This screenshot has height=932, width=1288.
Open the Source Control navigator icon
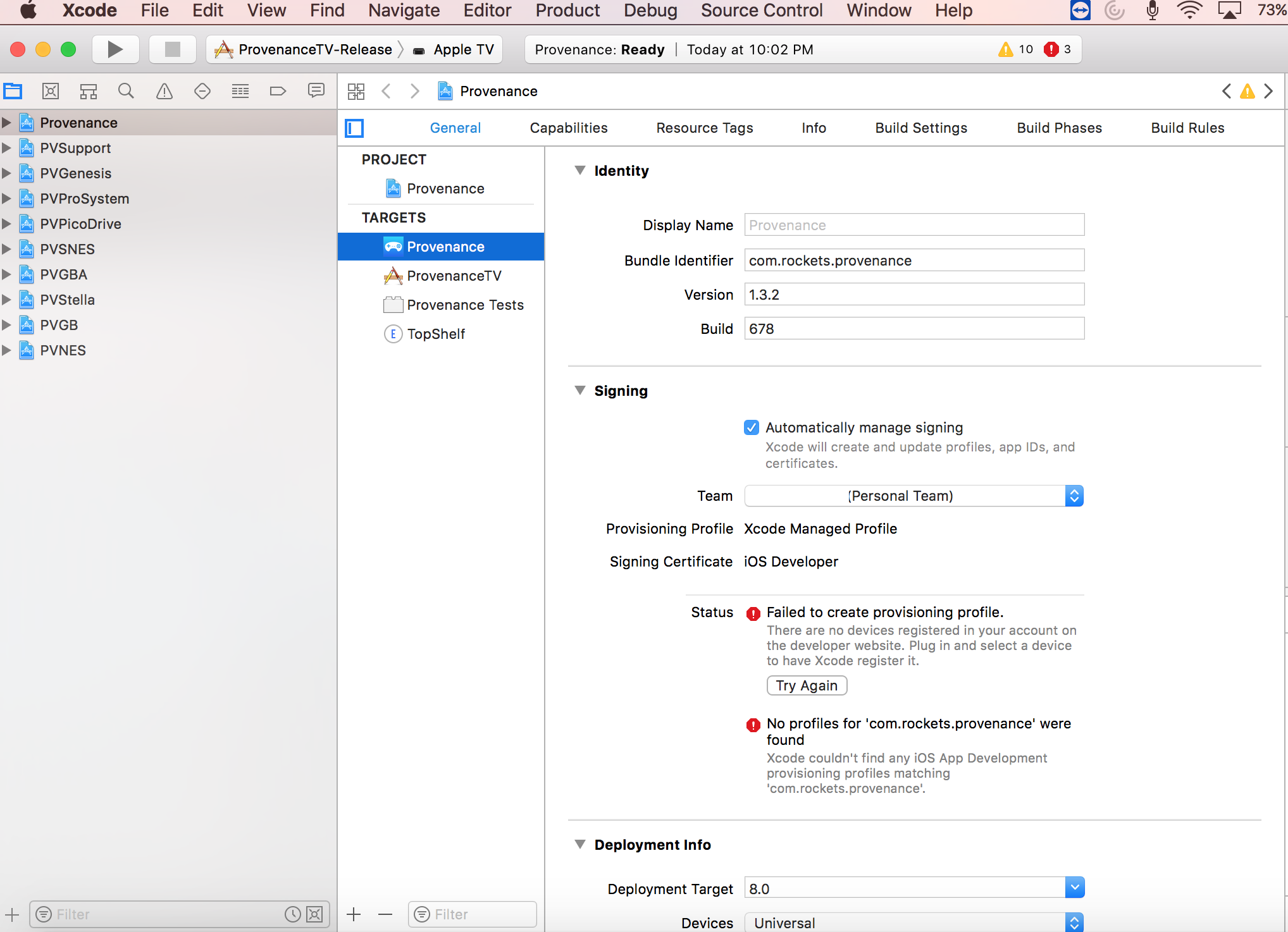(x=51, y=91)
